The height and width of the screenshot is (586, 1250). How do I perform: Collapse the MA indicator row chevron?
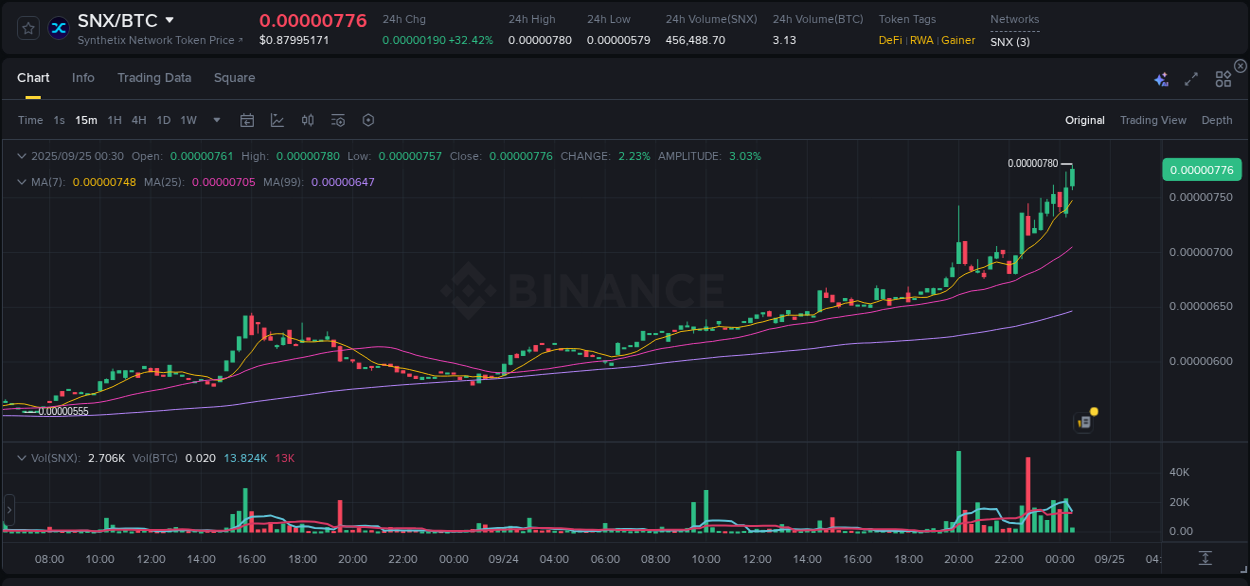click(x=22, y=182)
